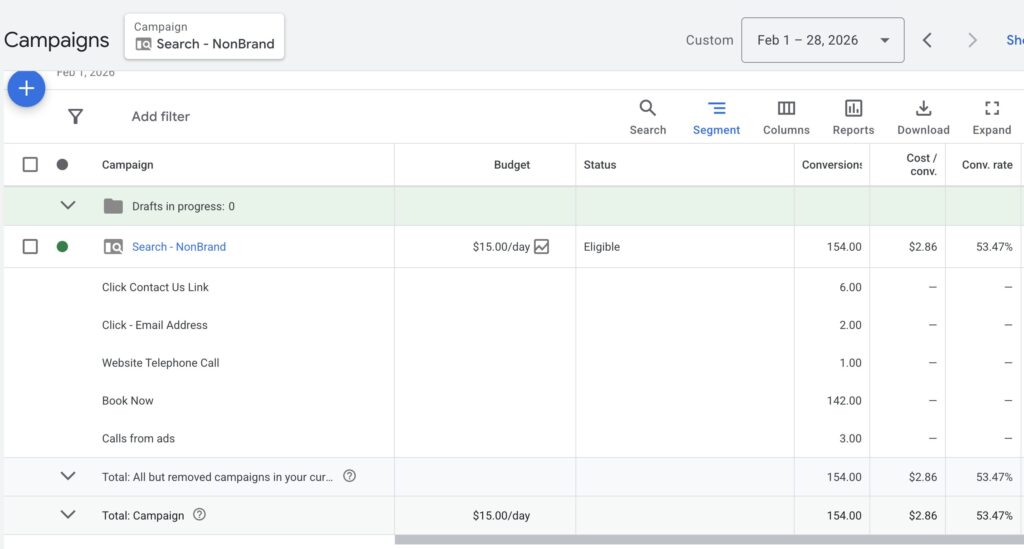Sort by the Conversions column header
This screenshot has width=1024, height=549.
pyautogui.click(x=831, y=165)
